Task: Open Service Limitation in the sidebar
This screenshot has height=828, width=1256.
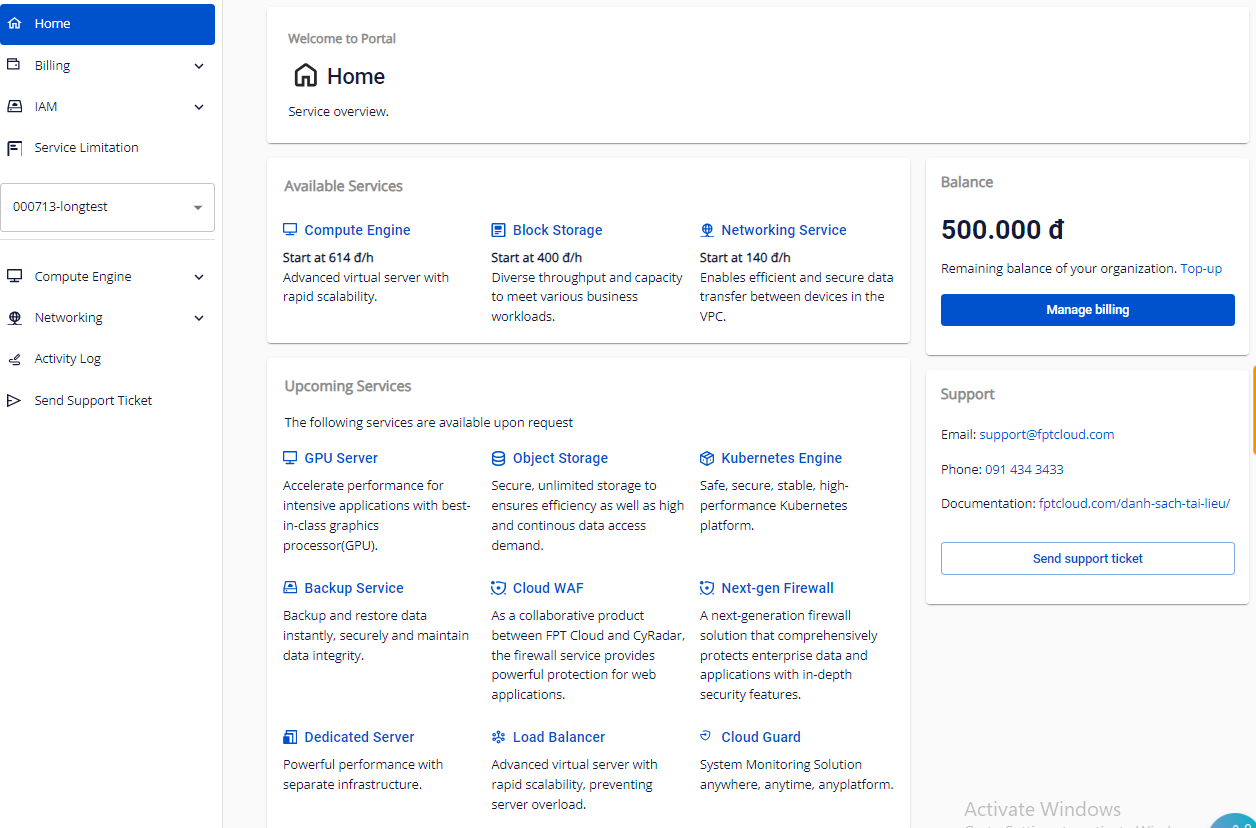Action: tap(86, 148)
